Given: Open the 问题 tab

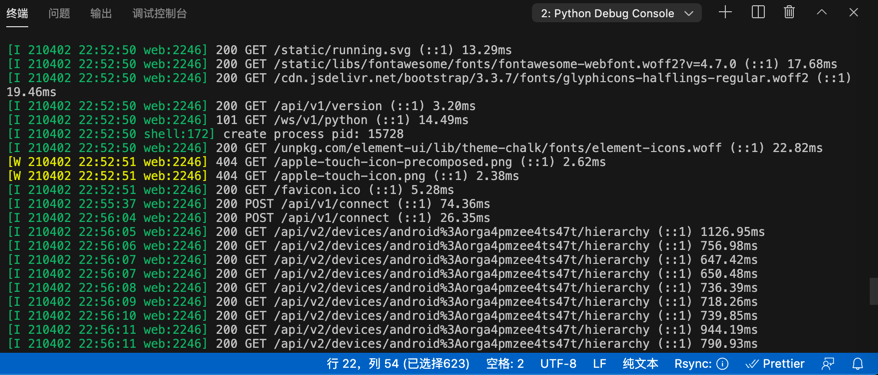Looking at the screenshot, I should point(59,14).
